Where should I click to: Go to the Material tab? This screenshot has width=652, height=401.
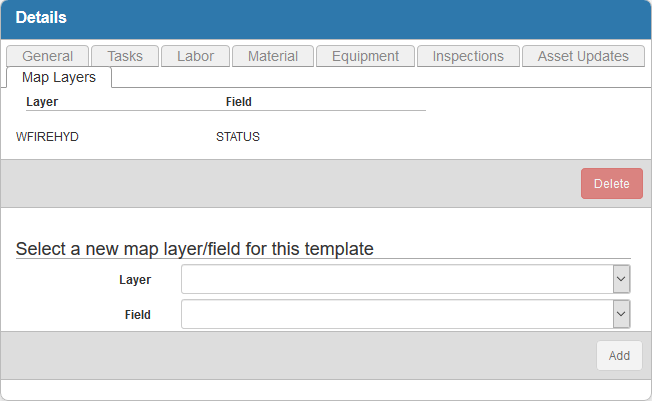coord(272,56)
